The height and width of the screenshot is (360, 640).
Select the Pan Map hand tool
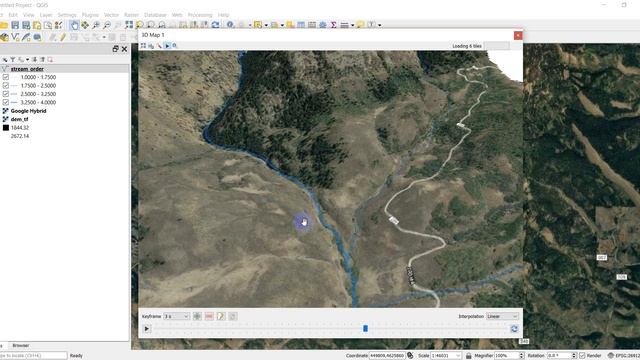pyautogui.click(x=74, y=25)
